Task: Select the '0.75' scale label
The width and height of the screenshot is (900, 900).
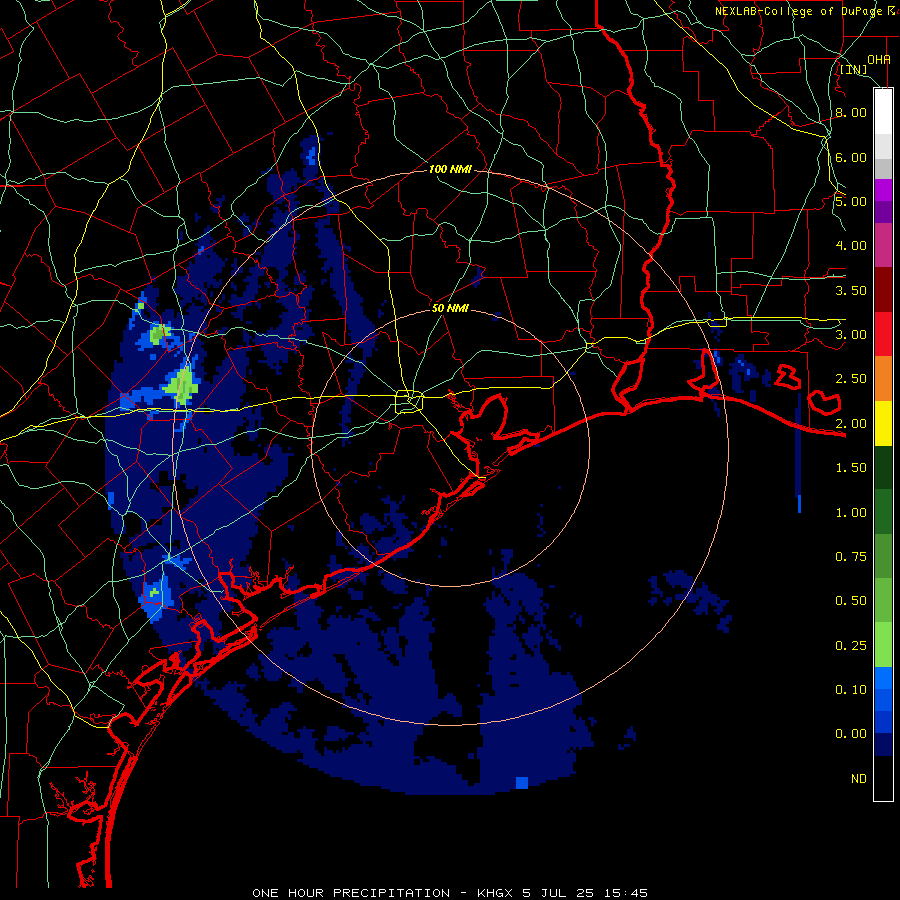Action: pyautogui.click(x=851, y=557)
